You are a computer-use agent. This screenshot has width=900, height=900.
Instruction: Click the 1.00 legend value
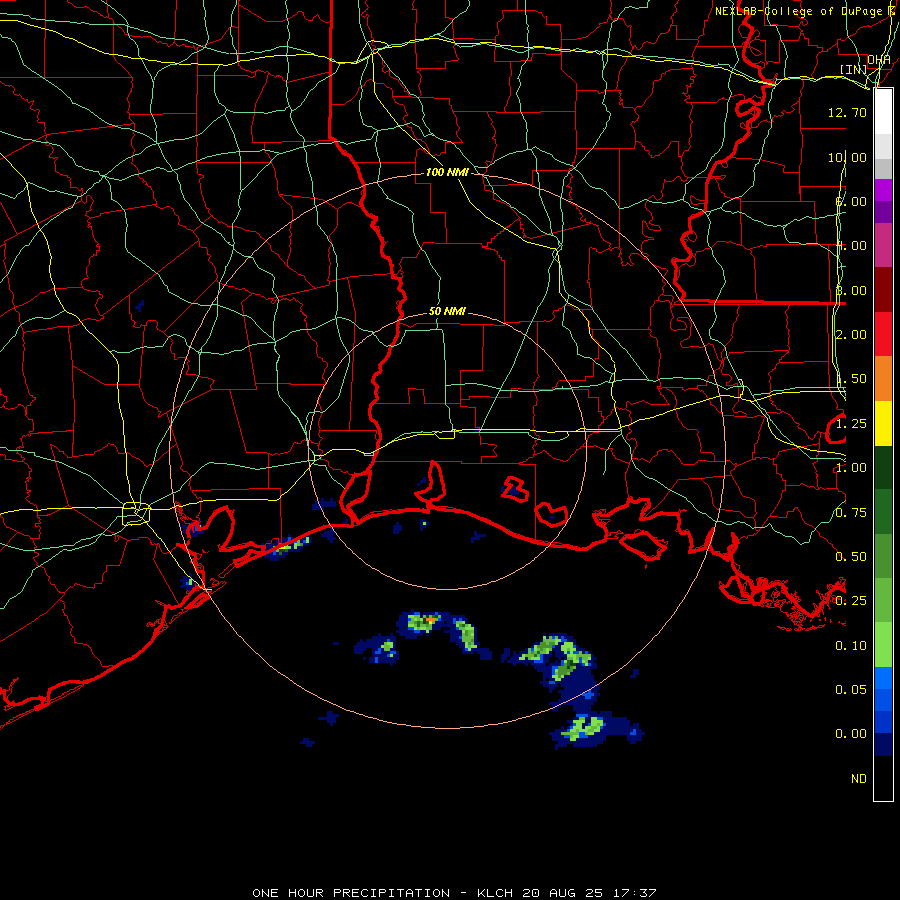point(851,468)
